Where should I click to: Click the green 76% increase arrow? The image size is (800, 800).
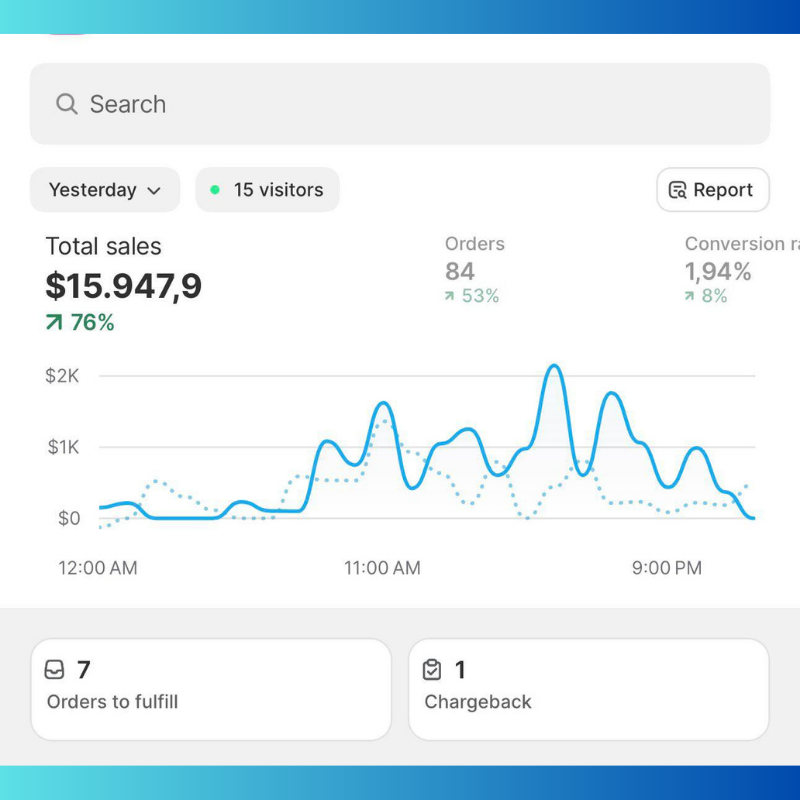coord(54,322)
